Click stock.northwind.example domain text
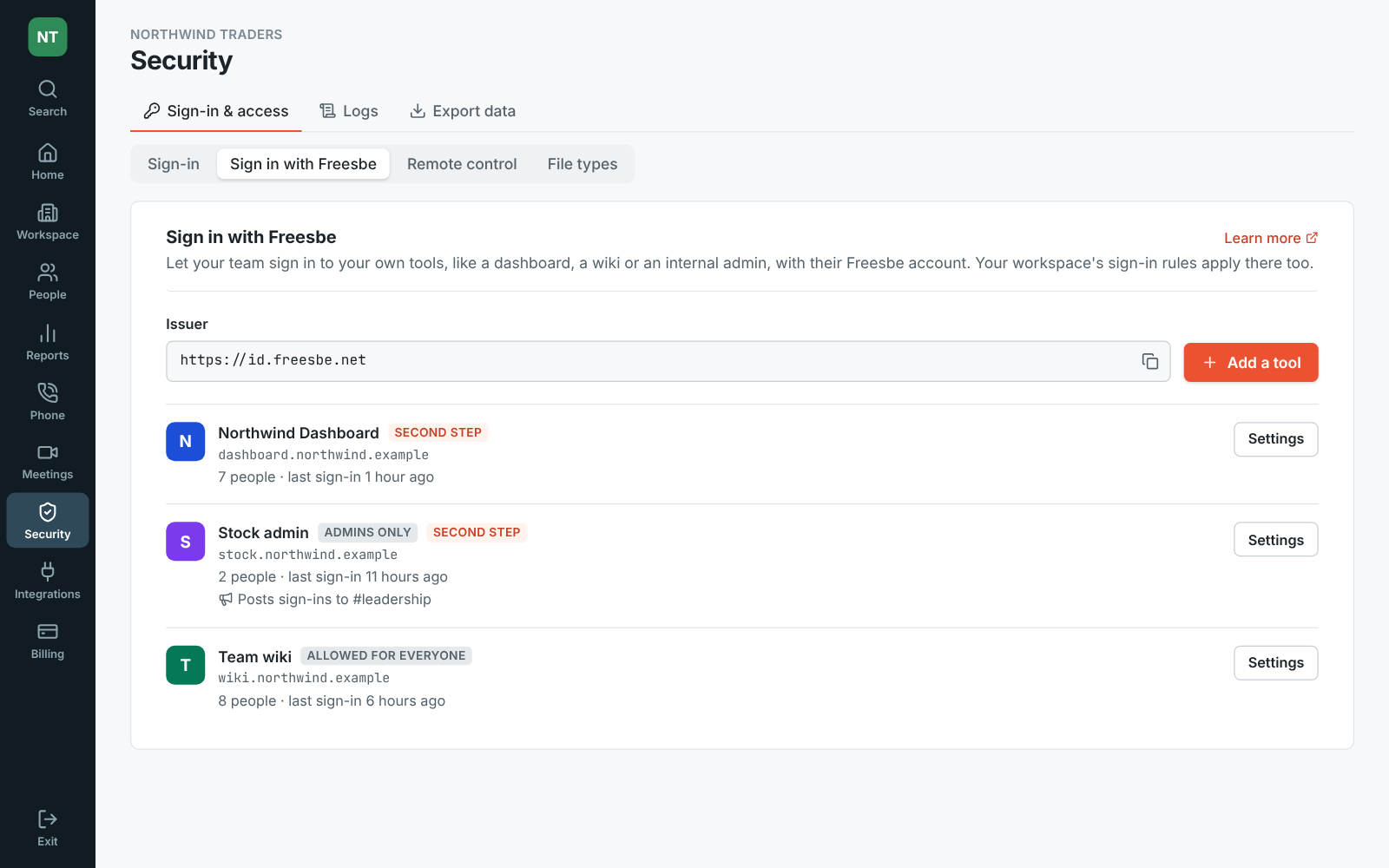 pos(307,555)
